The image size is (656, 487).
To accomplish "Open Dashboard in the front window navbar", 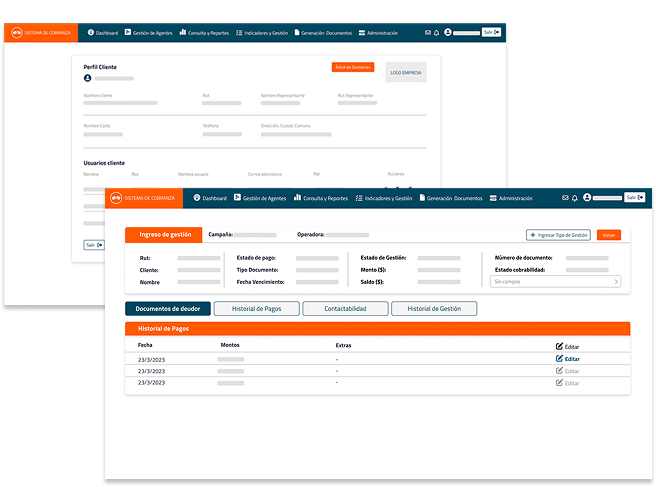I will [210, 198].
